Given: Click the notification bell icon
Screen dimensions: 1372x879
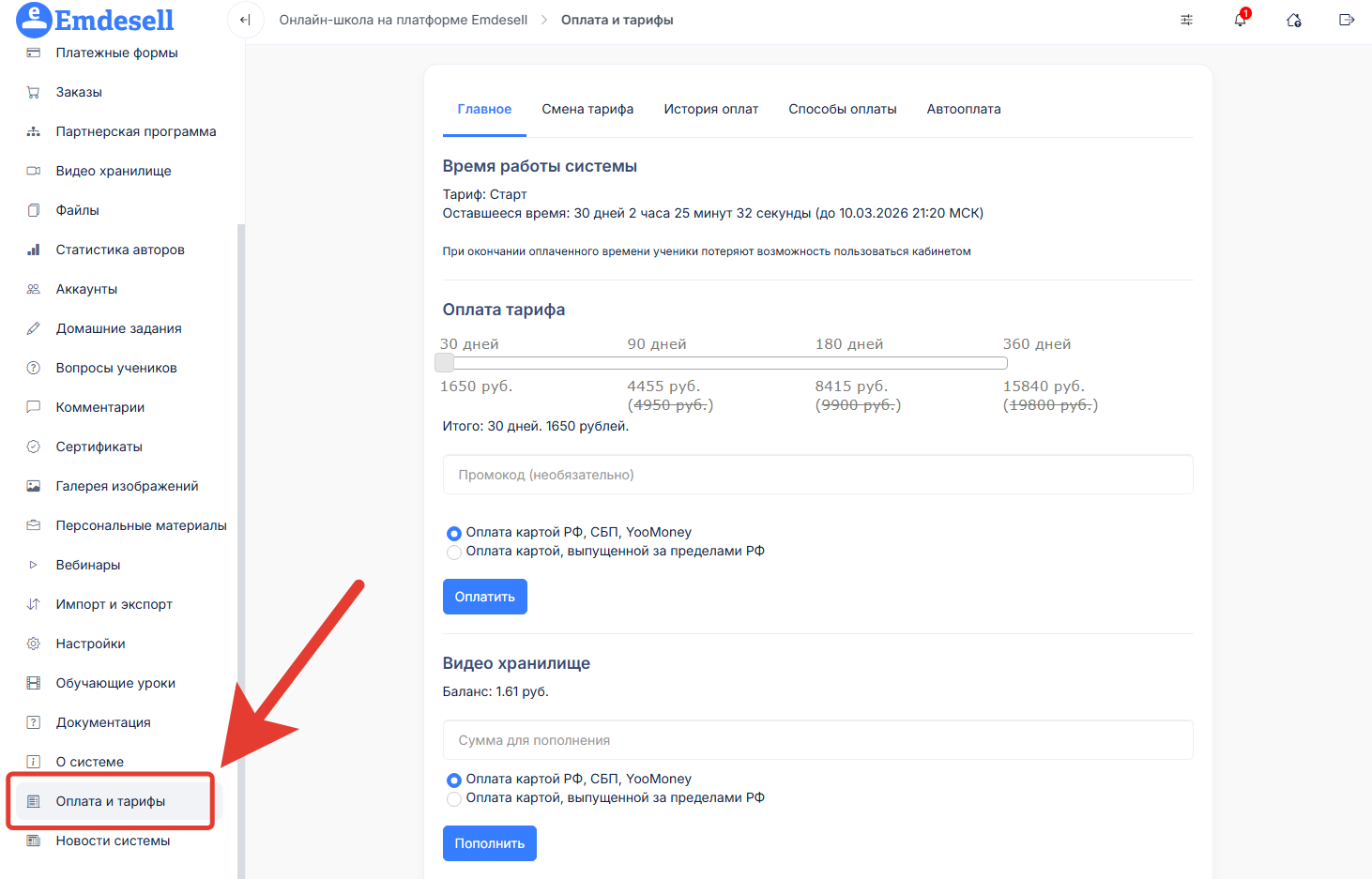Looking at the screenshot, I should [x=1240, y=20].
